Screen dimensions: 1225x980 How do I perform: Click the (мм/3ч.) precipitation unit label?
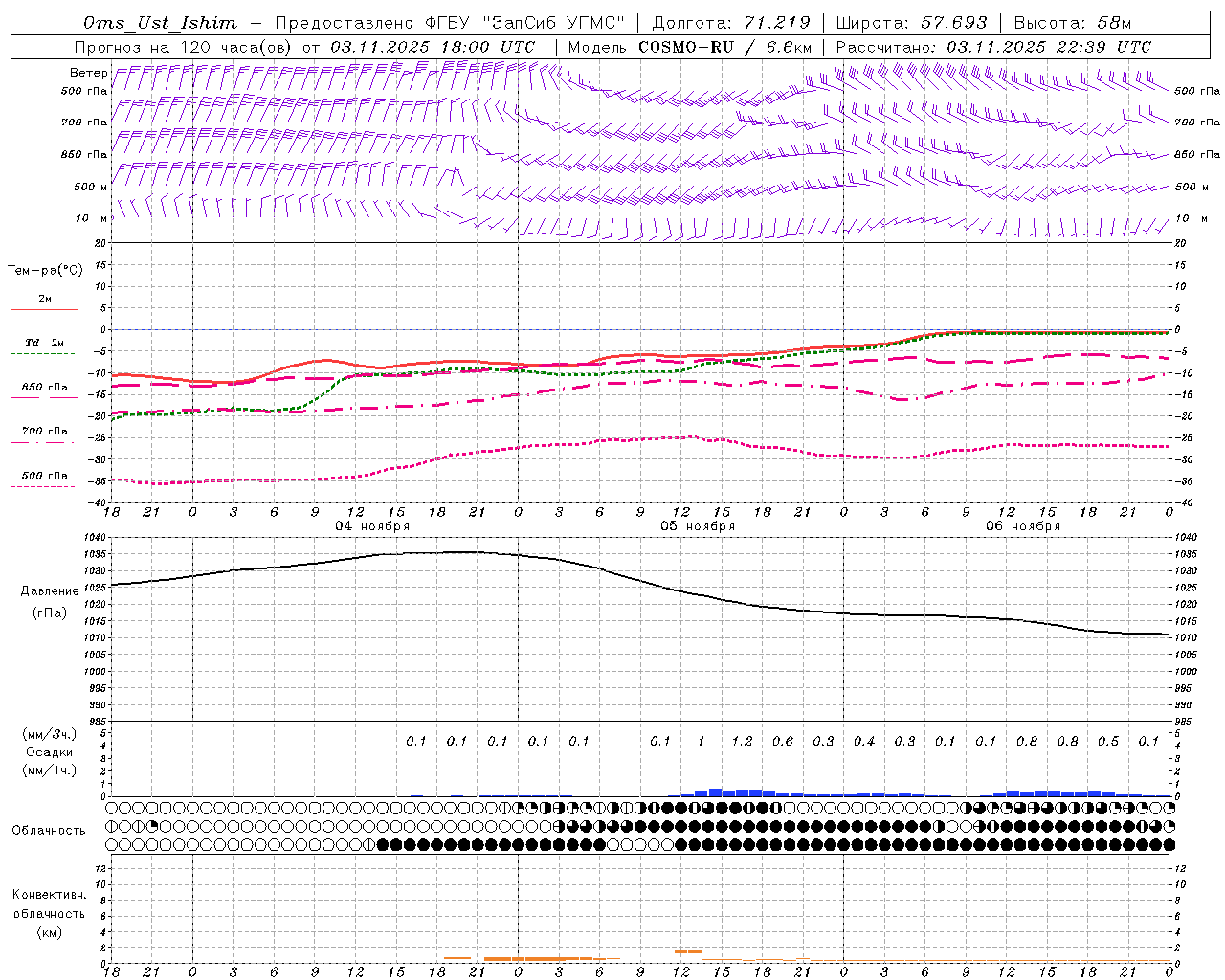[50, 734]
